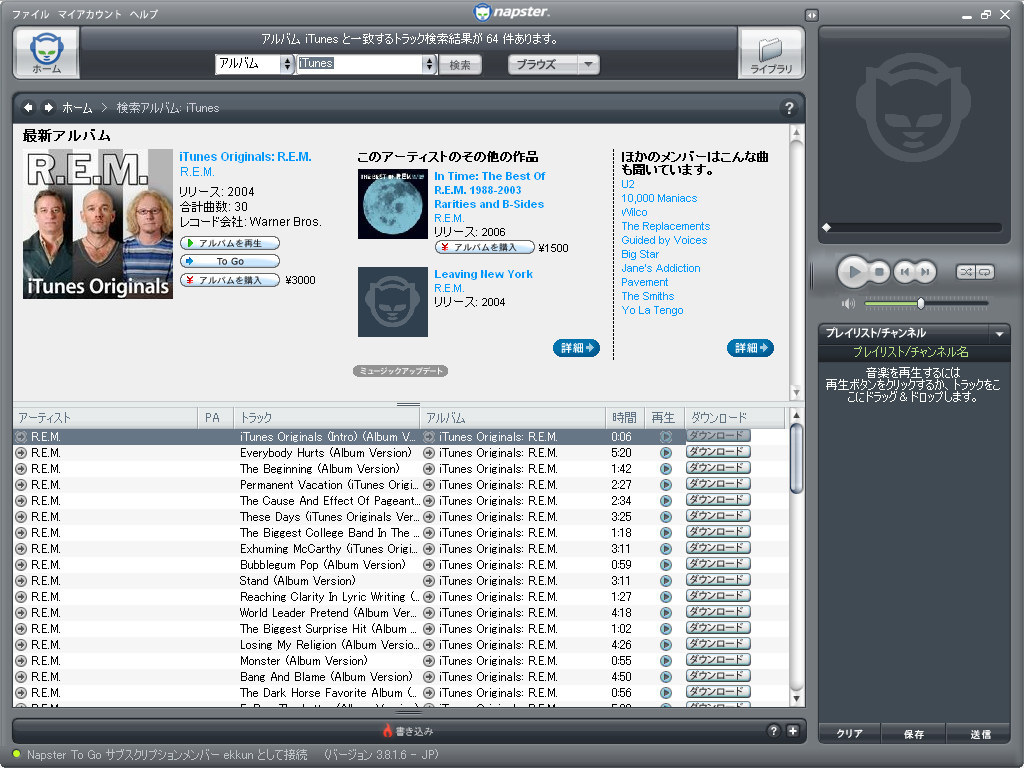Click the send (送信) playlist button
The height and width of the screenshot is (768, 1024).
pyautogui.click(x=980, y=733)
